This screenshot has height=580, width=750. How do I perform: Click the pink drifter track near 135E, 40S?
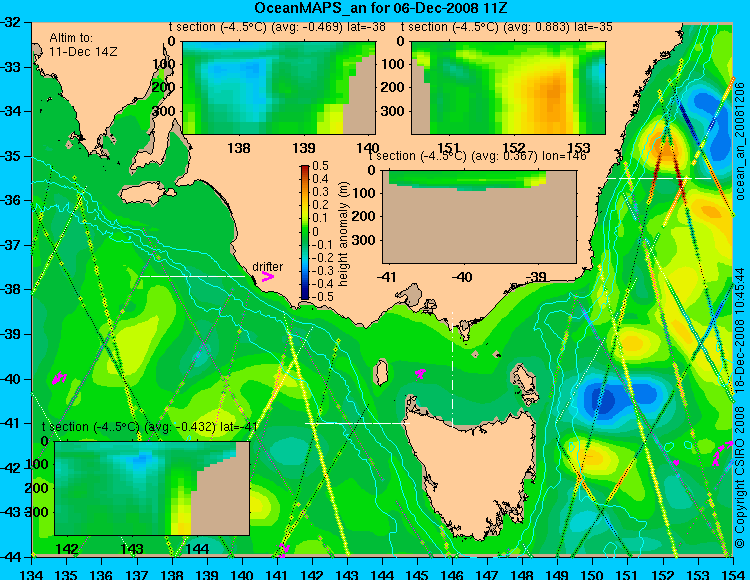tap(59, 378)
